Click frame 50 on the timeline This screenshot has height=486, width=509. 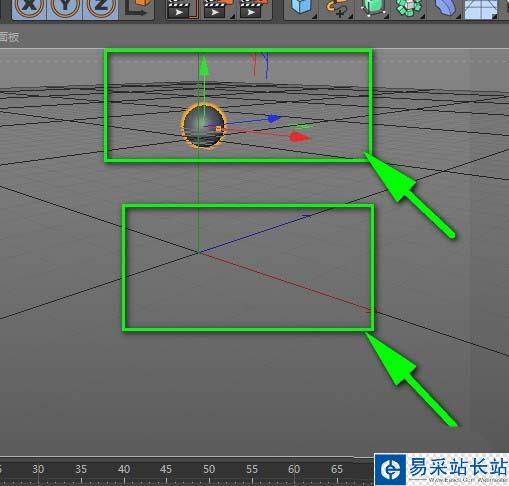[x=209, y=469]
